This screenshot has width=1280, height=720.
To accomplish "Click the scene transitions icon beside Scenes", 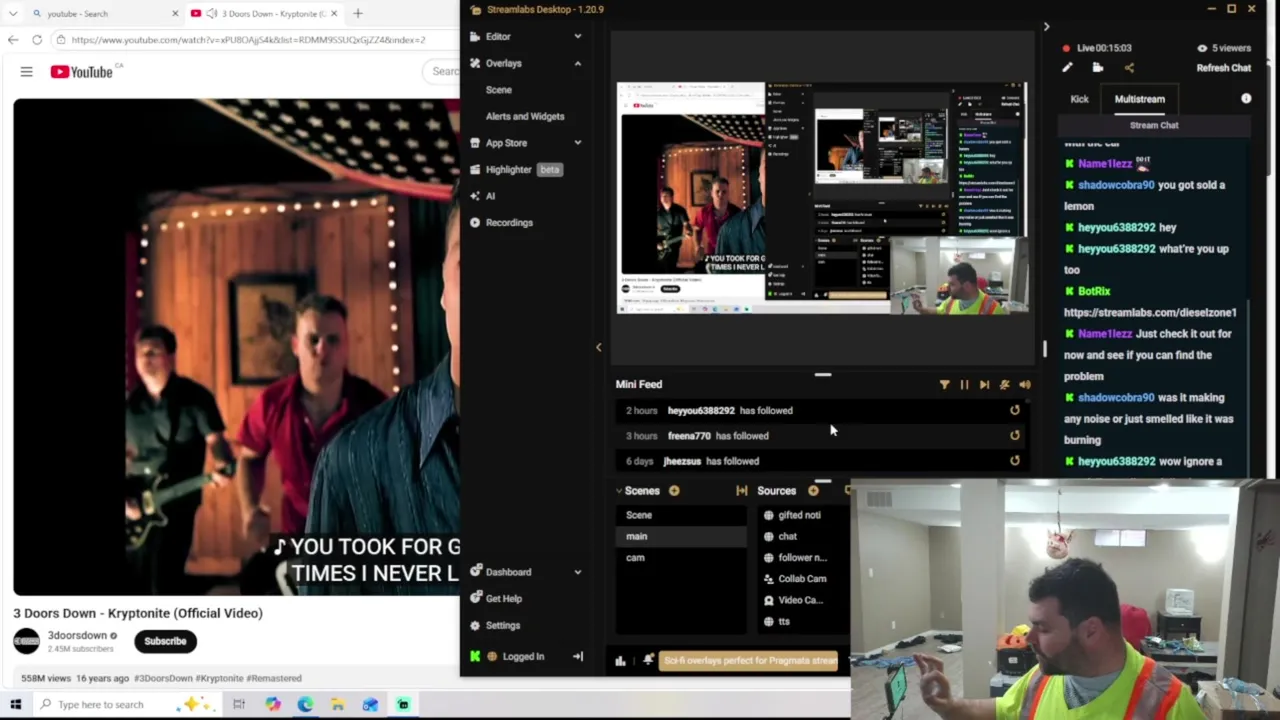I will pos(741,491).
